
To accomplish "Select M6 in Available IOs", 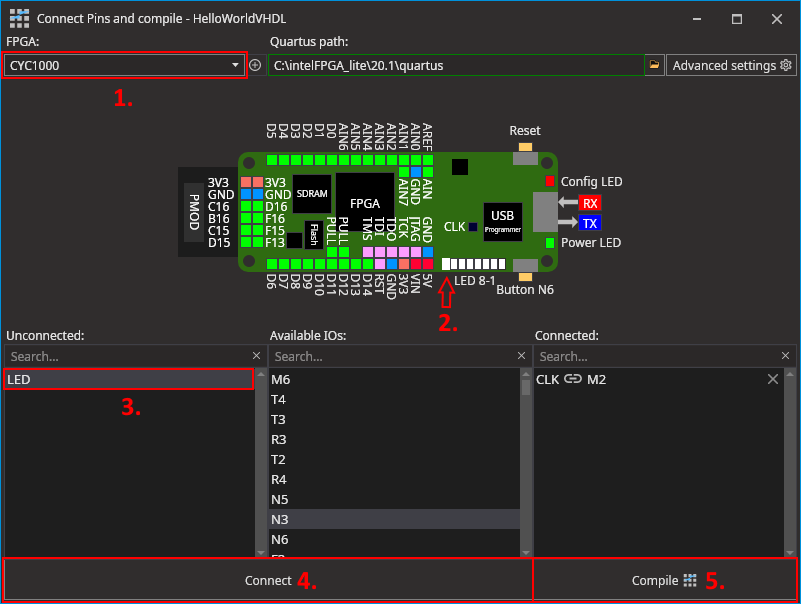I will click(394, 379).
